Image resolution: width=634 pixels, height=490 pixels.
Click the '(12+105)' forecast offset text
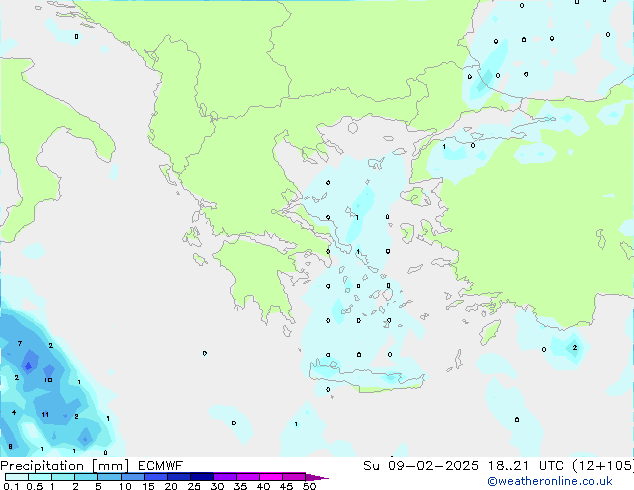[x=602, y=466]
